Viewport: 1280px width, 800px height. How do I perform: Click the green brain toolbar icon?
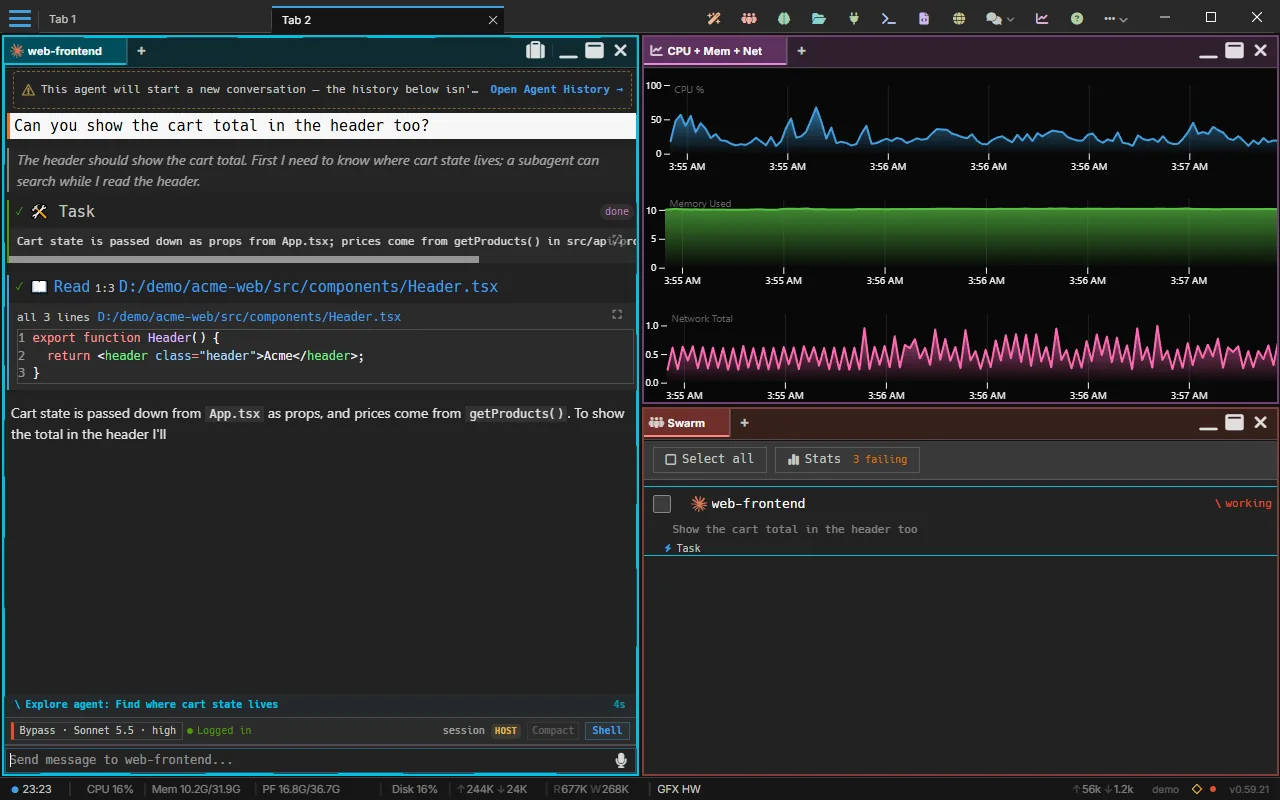784,18
